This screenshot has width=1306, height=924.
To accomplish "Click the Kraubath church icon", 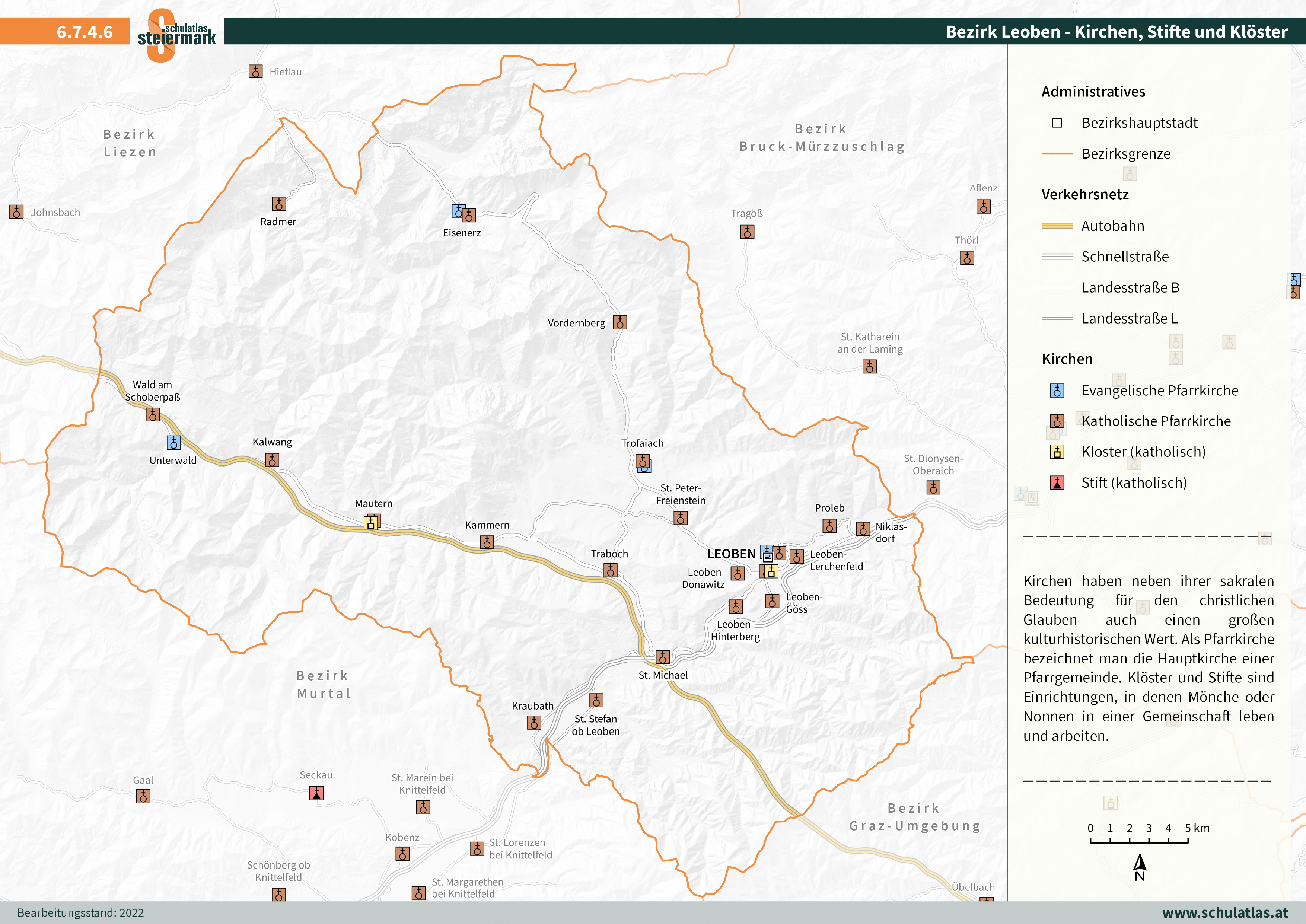I will point(533,723).
